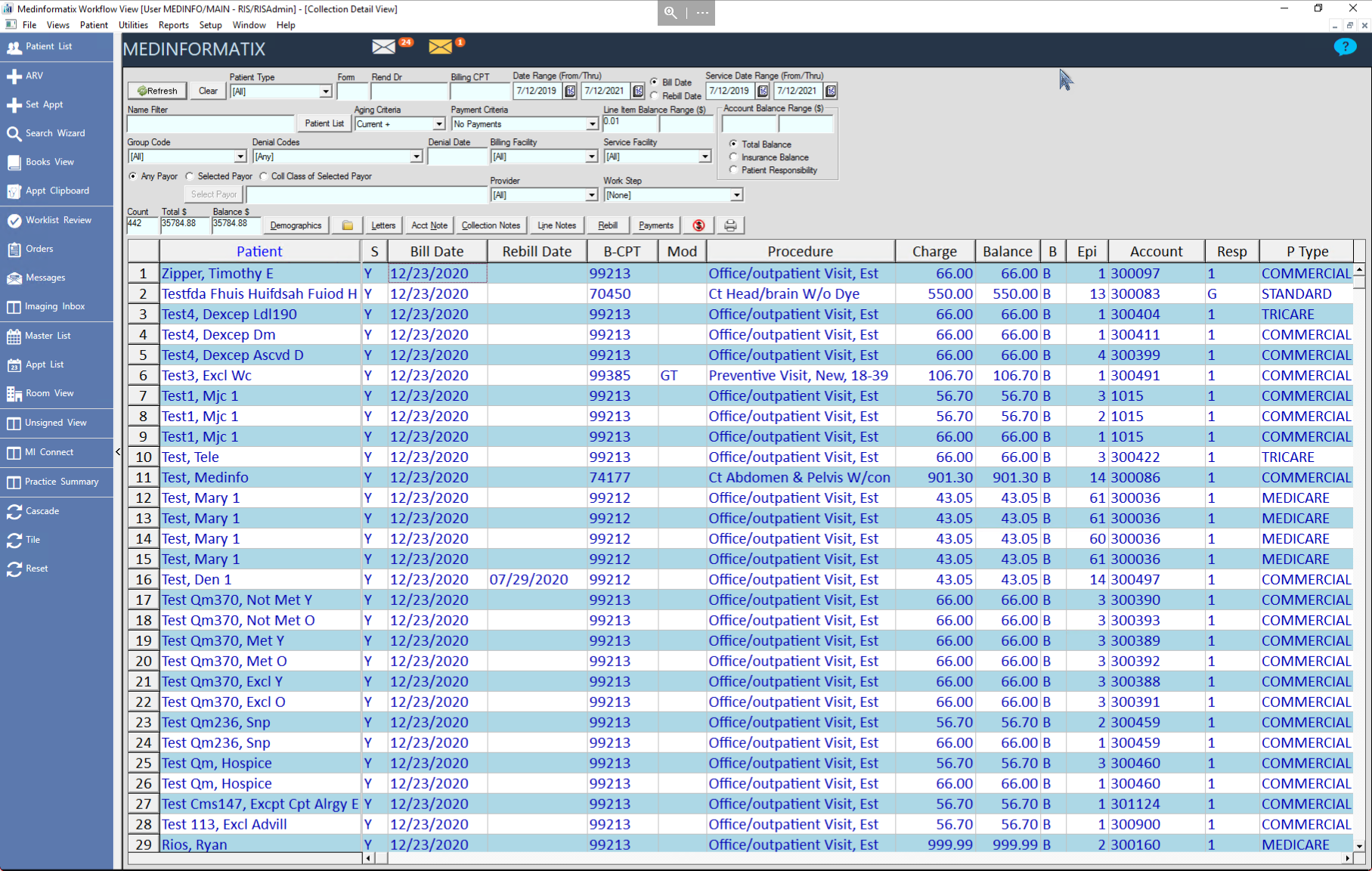Click the Collection Notes button
1372x871 pixels.
pos(491,225)
